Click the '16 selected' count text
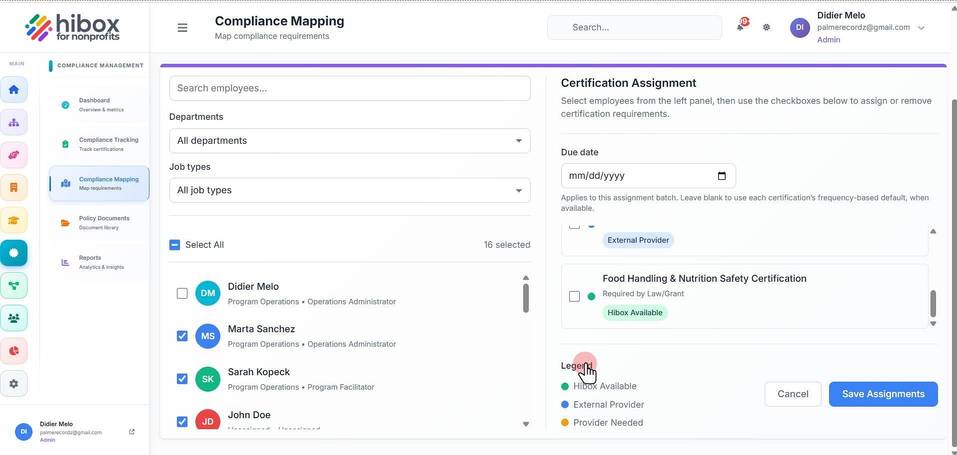The width and height of the screenshot is (957, 455). tap(507, 245)
